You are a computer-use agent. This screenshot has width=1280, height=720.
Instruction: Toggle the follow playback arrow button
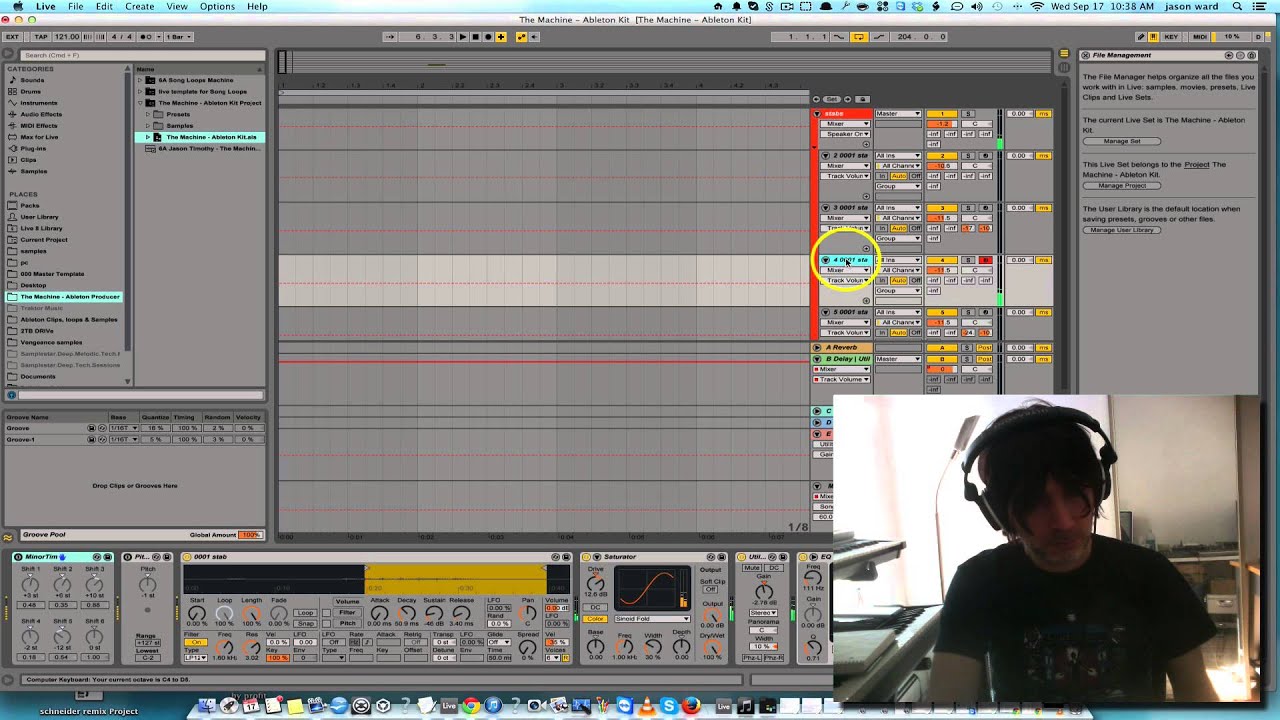coord(391,37)
